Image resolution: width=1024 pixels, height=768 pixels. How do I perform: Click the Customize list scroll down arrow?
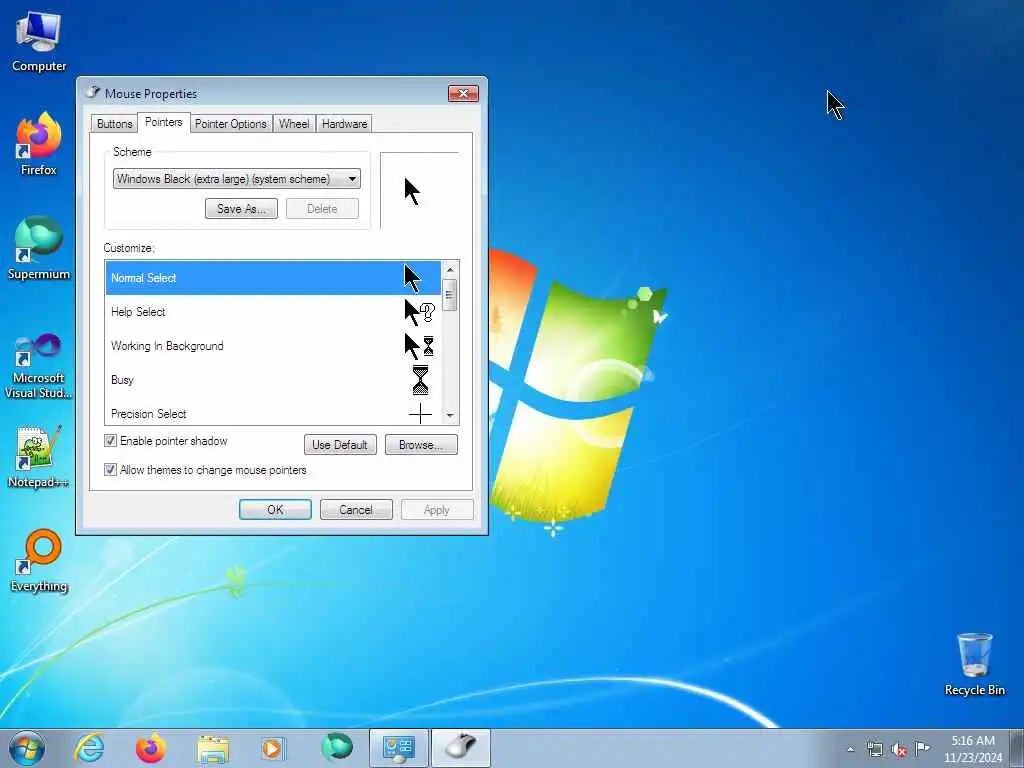click(450, 415)
